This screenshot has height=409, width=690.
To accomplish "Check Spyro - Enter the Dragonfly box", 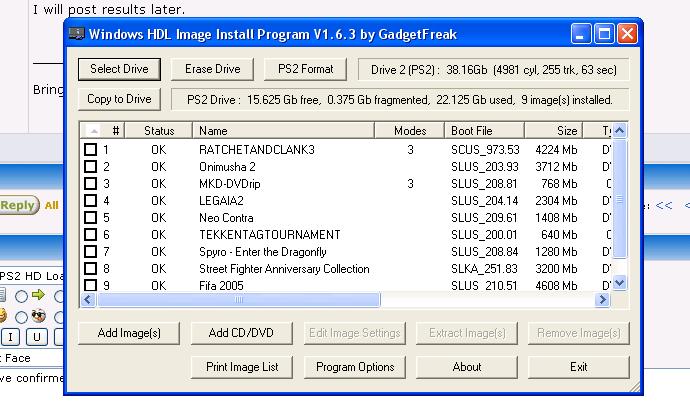I will pyautogui.click(x=90, y=252).
